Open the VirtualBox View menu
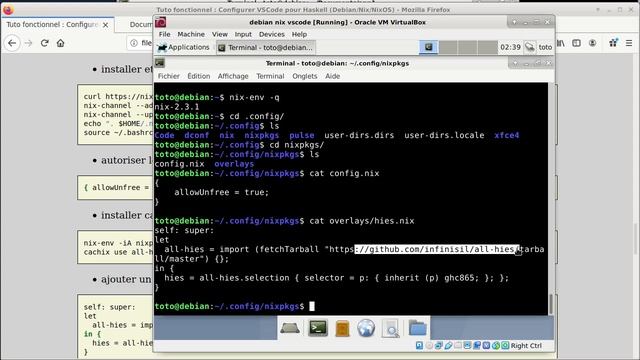Viewport: 640px width, 360px height. [220, 34]
